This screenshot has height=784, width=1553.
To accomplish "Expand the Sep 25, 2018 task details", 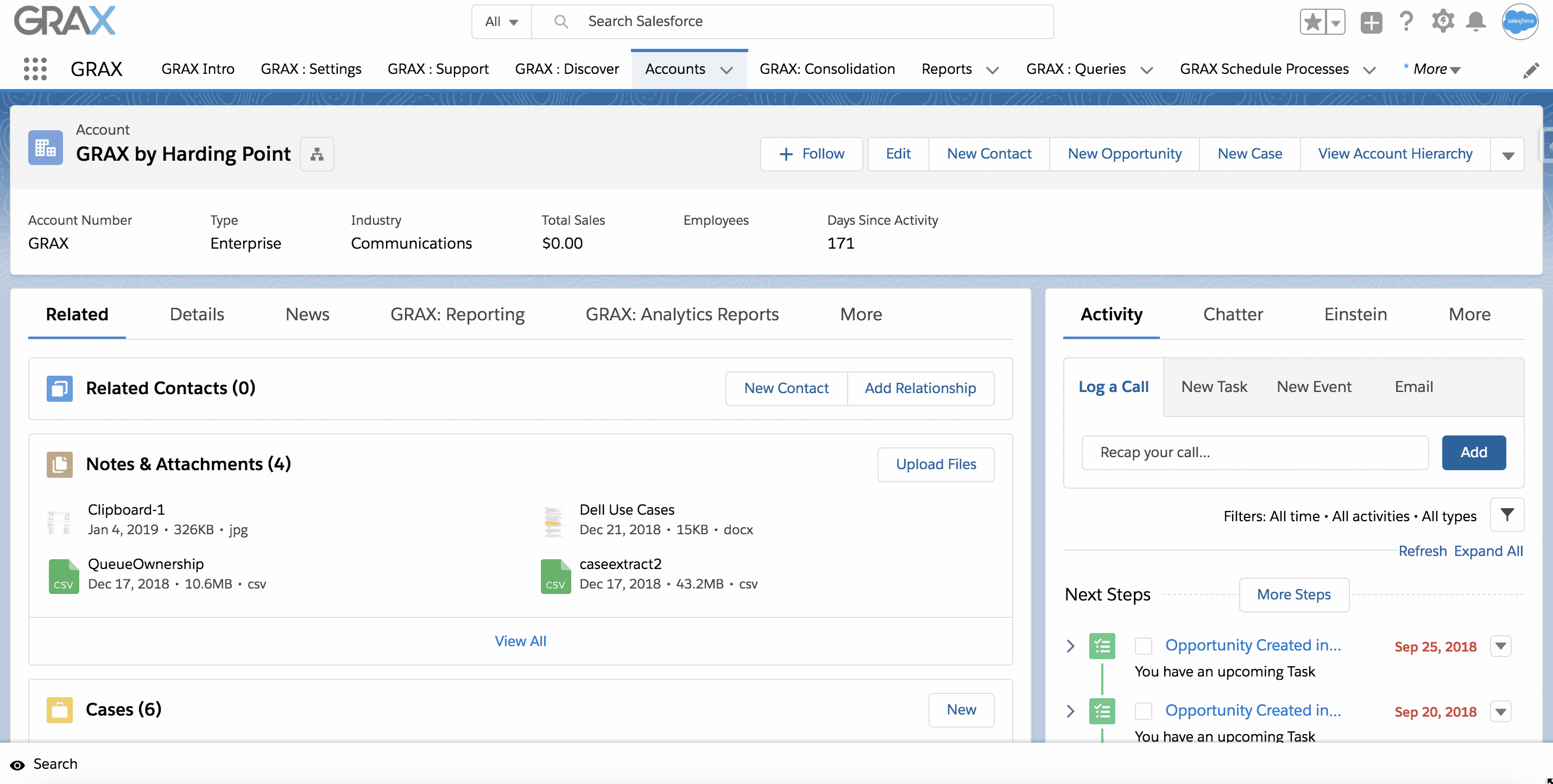I will pos(1070,646).
